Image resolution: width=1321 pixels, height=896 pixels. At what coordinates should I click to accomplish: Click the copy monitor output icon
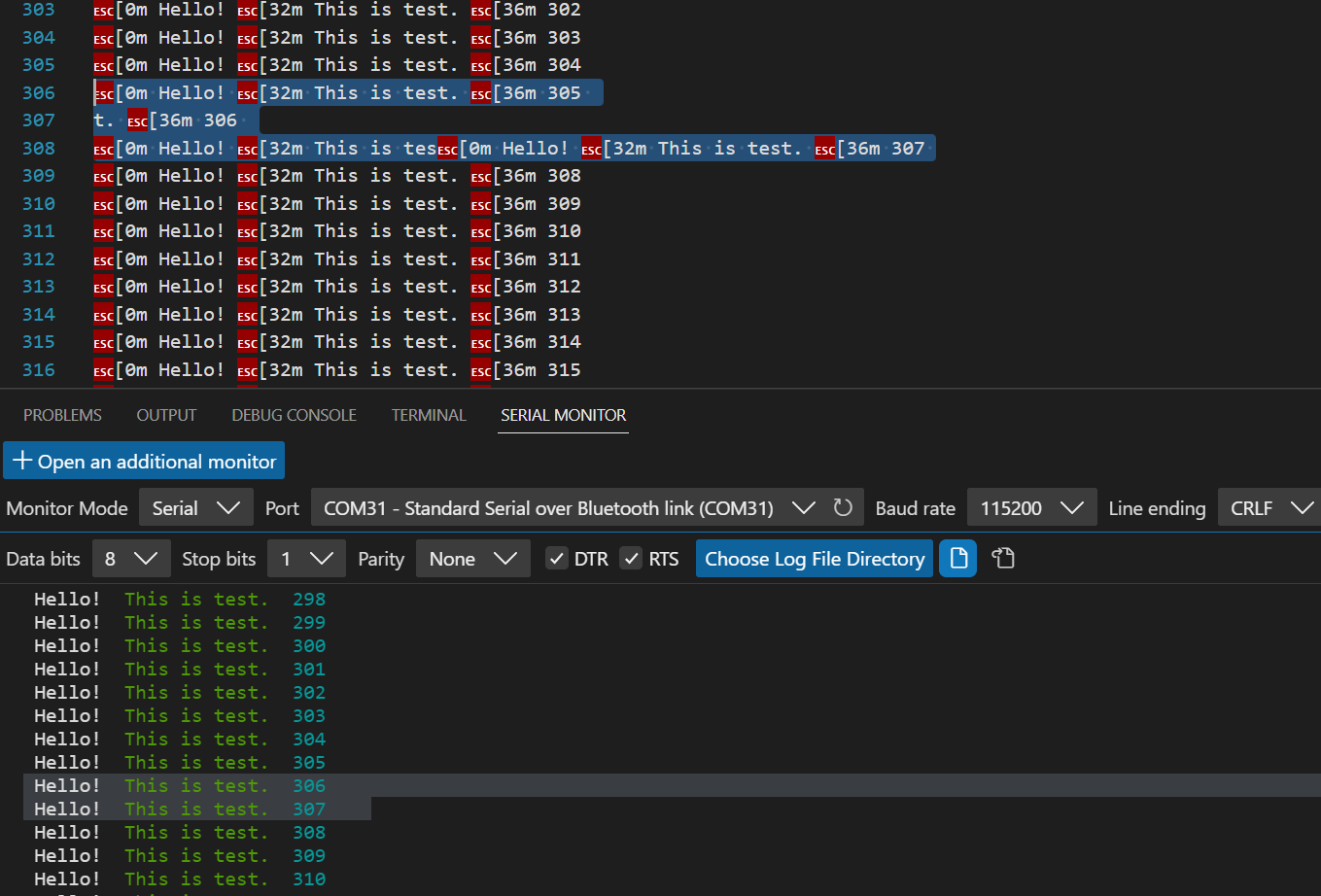pos(1003,558)
